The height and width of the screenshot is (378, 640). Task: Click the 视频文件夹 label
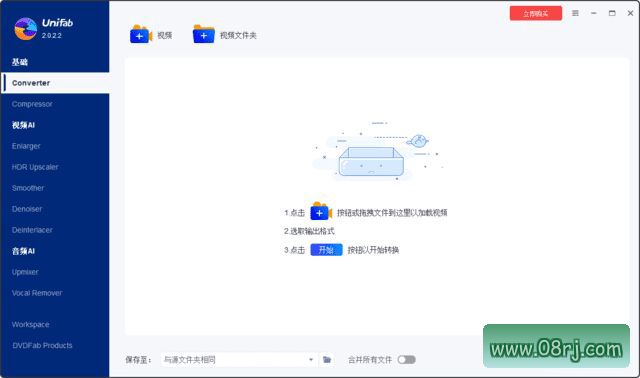238,36
